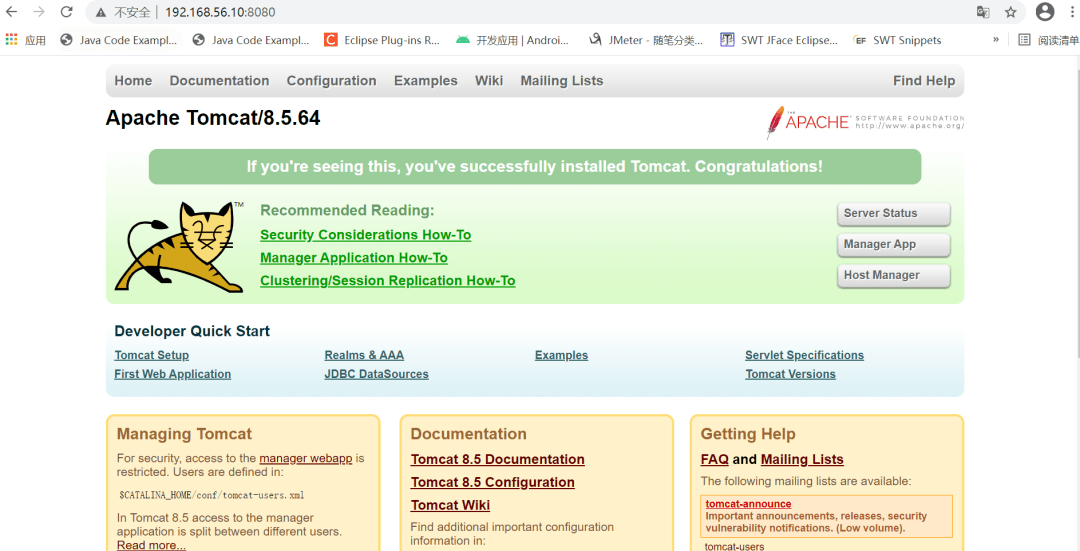1080x551 pixels.
Task: Click the Host Manager button
Action: point(894,276)
